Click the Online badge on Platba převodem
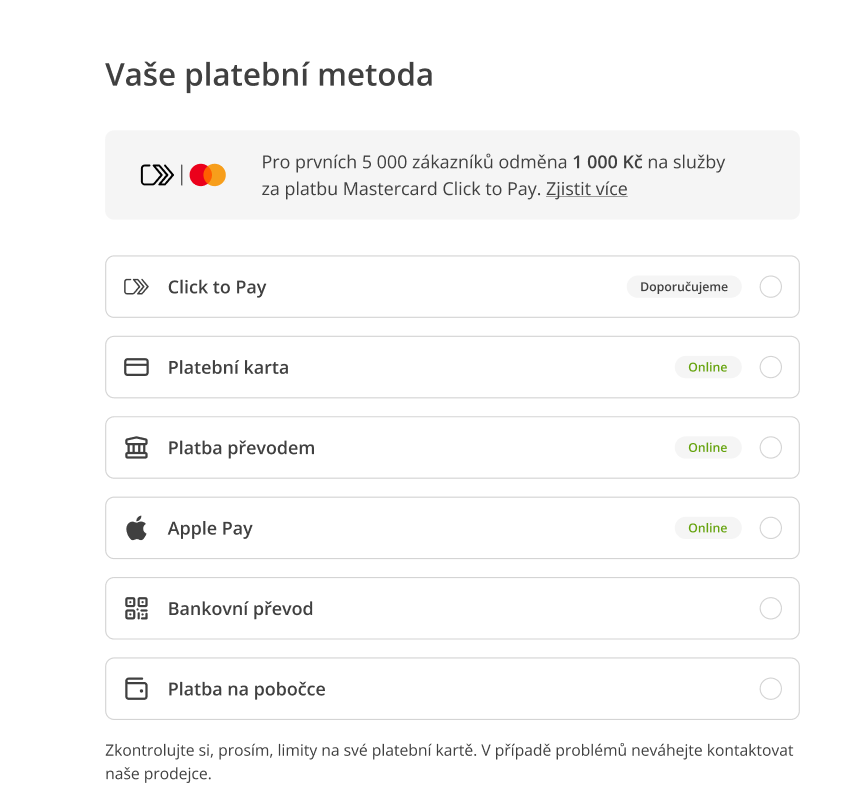Image resolution: width=860 pixels, height=812 pixels. point(707,448)
